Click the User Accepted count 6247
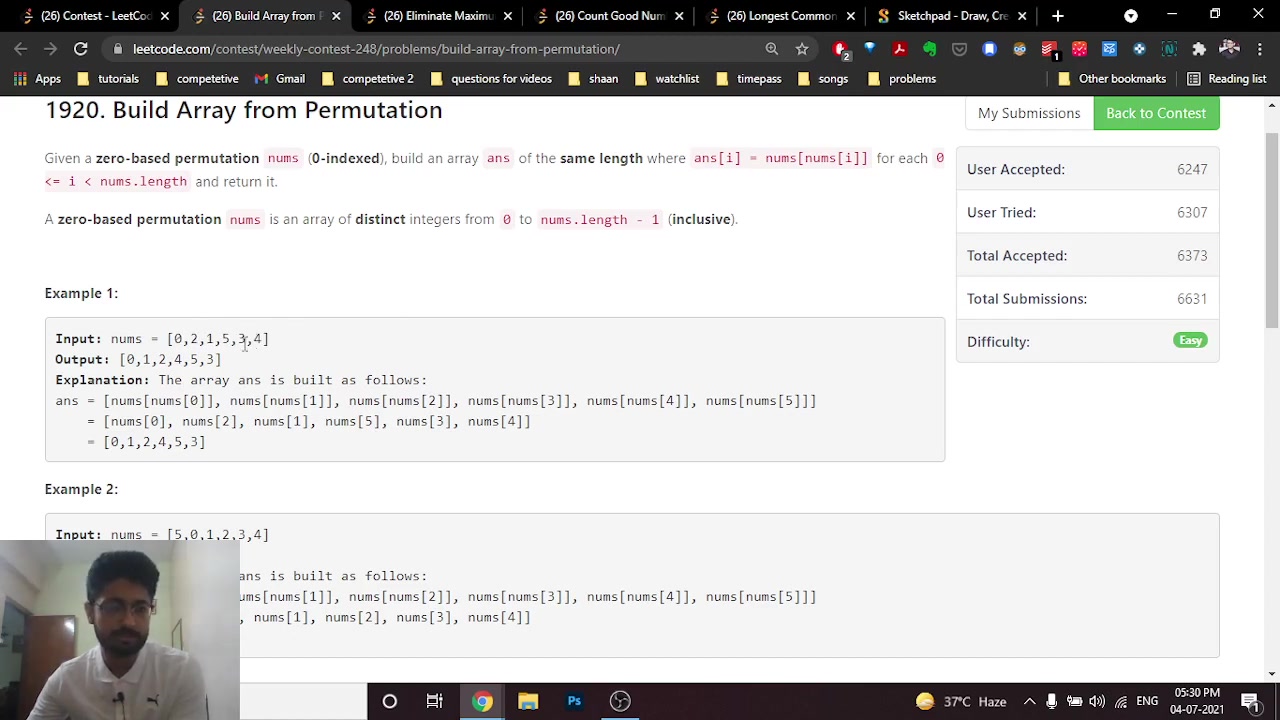 point(1192,169)
